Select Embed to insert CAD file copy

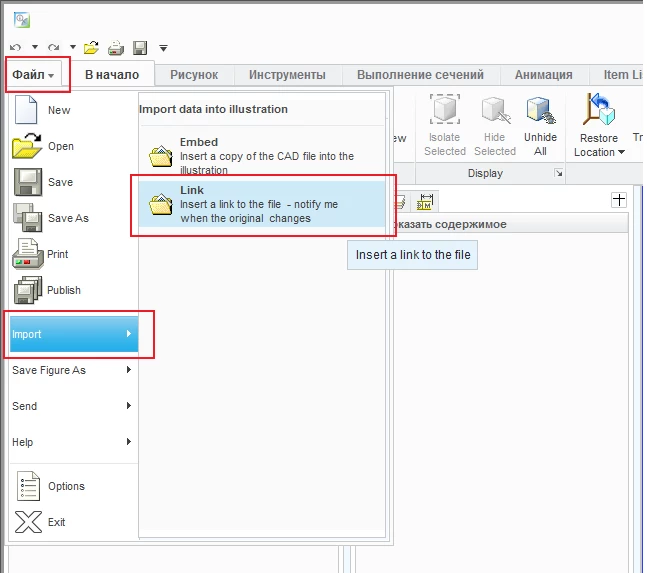tap(262, 156)
